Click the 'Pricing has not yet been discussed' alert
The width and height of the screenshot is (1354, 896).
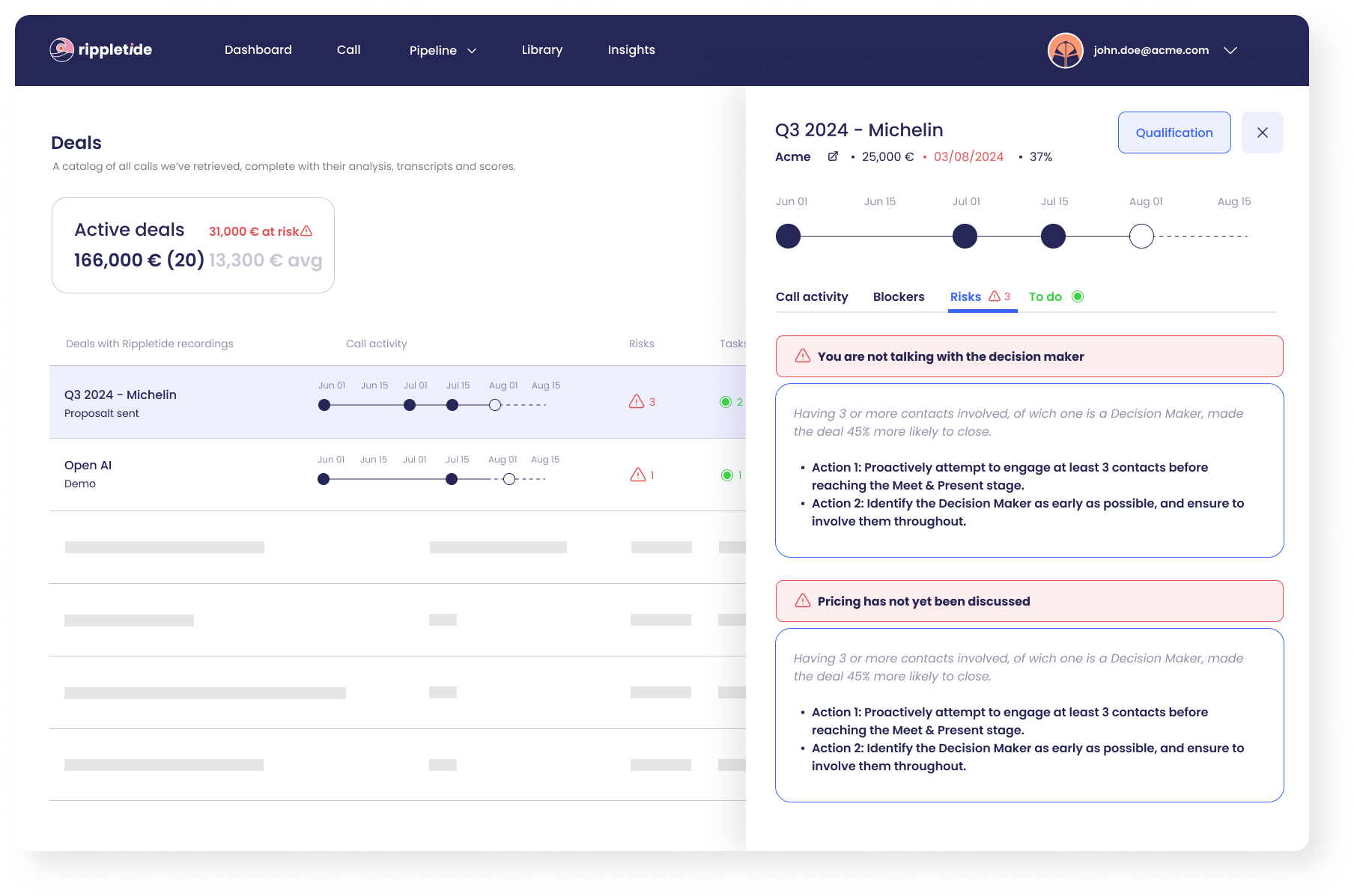tap(1029, 601)
